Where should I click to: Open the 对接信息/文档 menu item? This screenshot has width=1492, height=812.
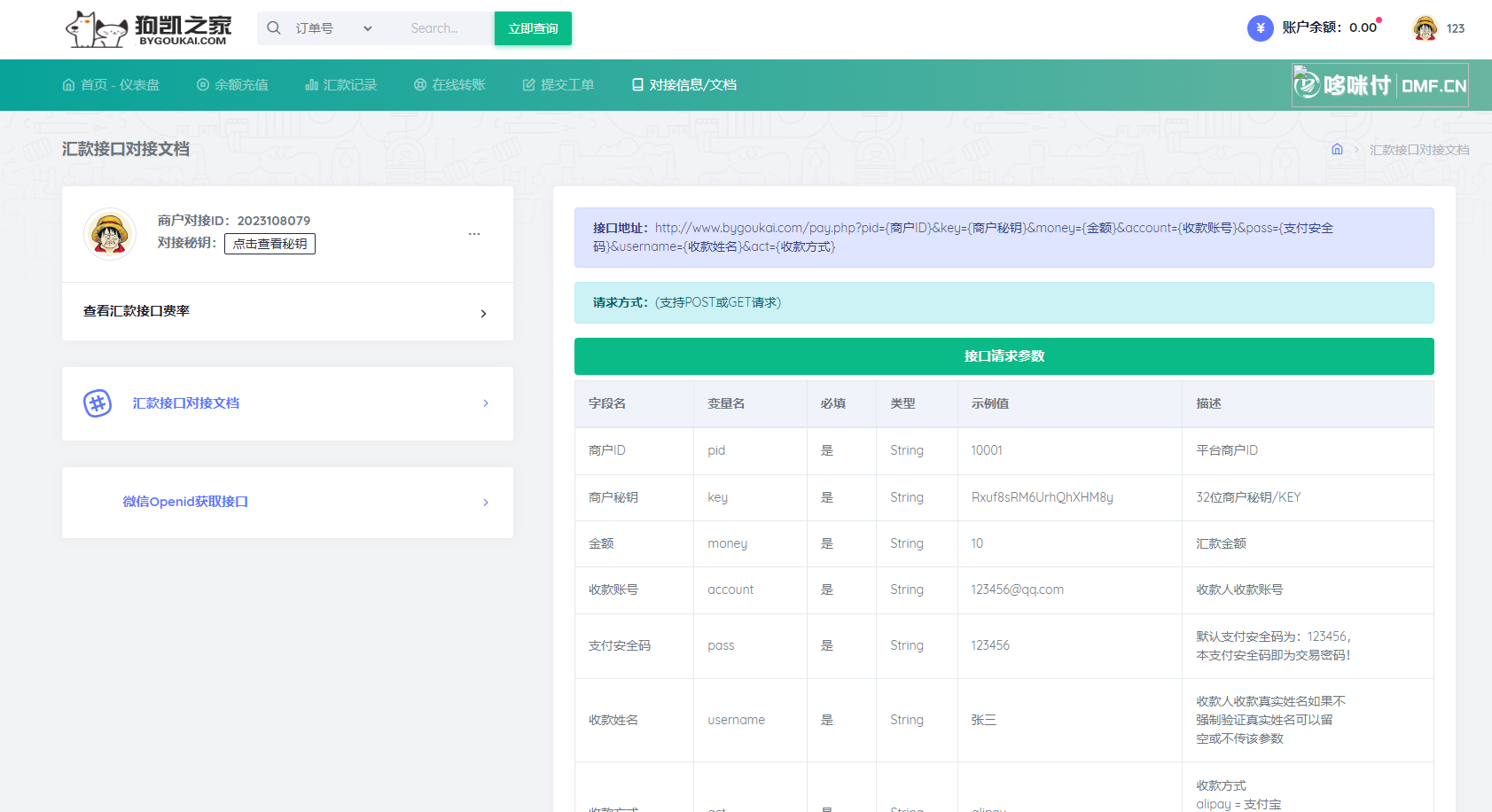tap(684, 85)
